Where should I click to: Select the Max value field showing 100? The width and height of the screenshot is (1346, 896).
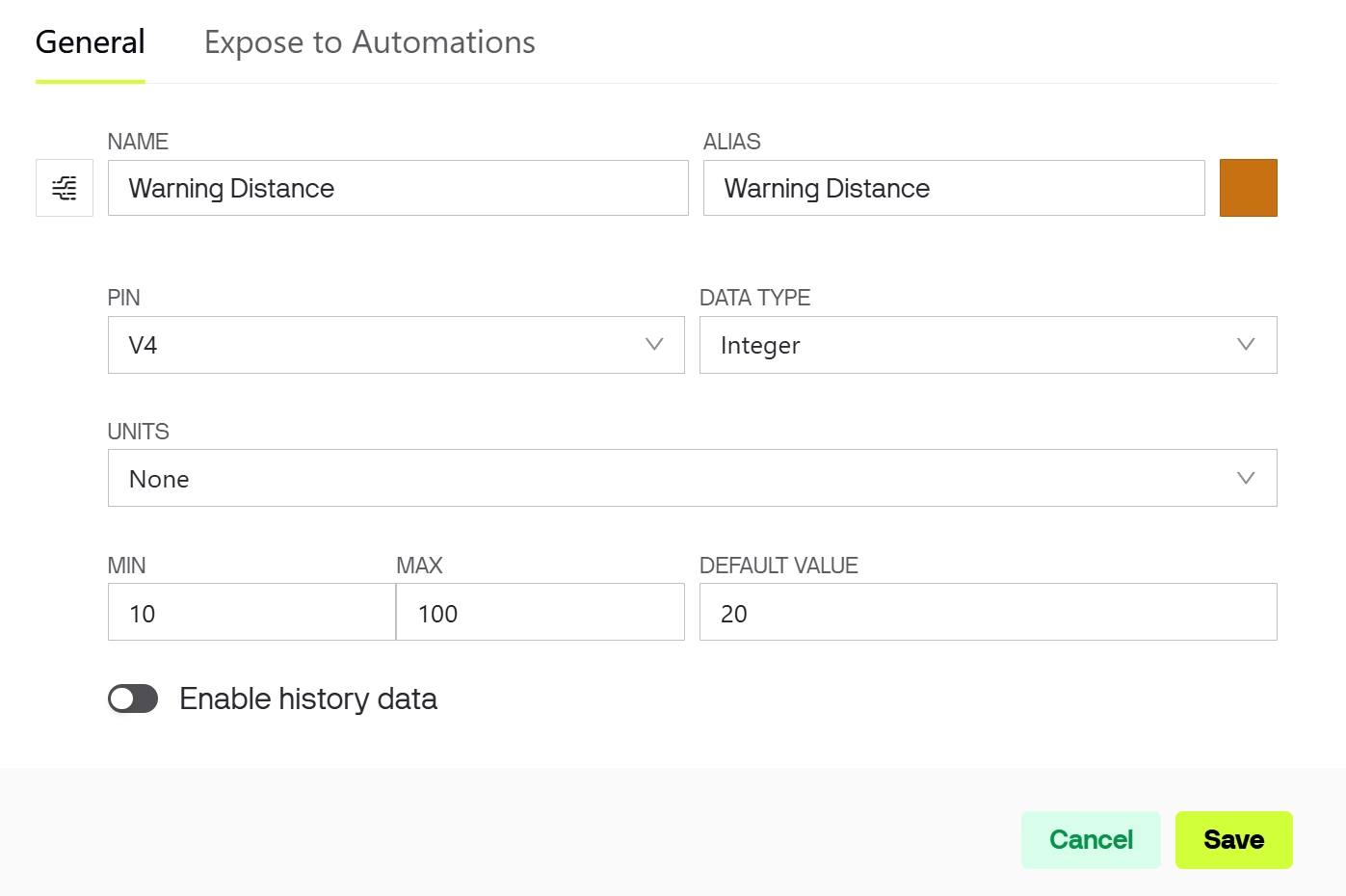pyautogui.click(x=540, y=613)
